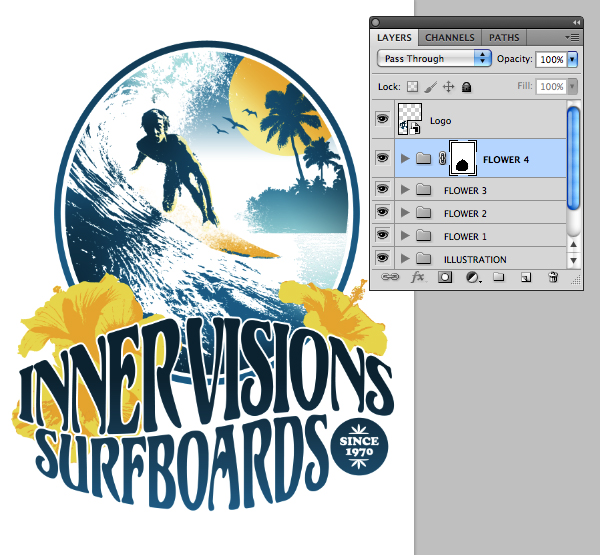Click the FLOWER 3 folder icon

pyautogui.click(x=424, y=189)
